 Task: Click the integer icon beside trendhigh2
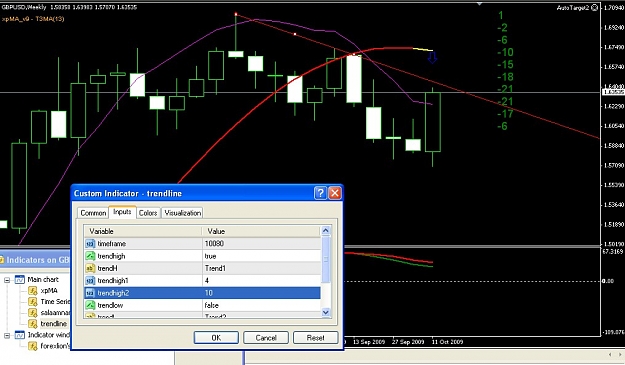(x=90, y=293)
